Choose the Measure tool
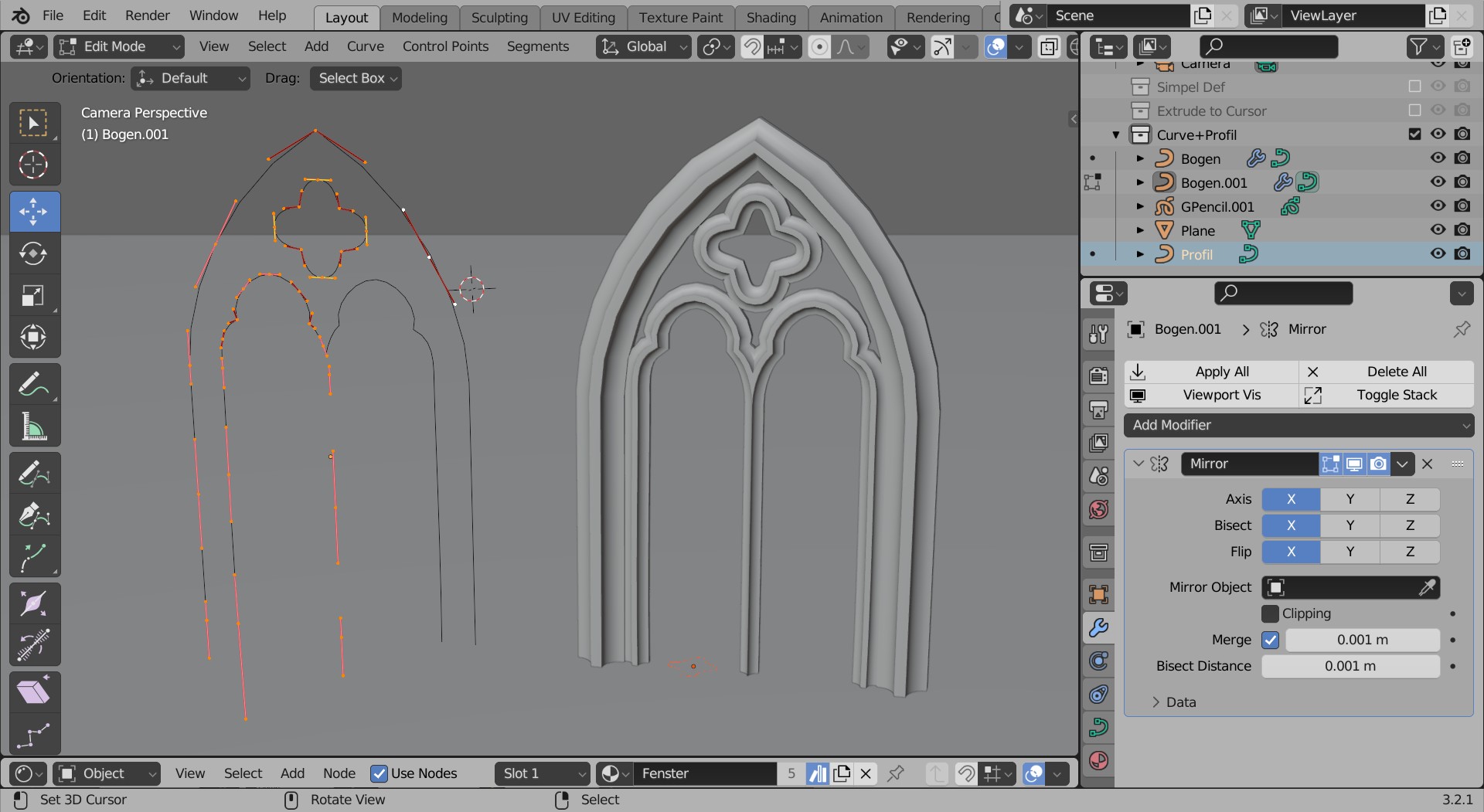Image resolution: width=1484 pixels, height=812 pixels. [33, 426]
